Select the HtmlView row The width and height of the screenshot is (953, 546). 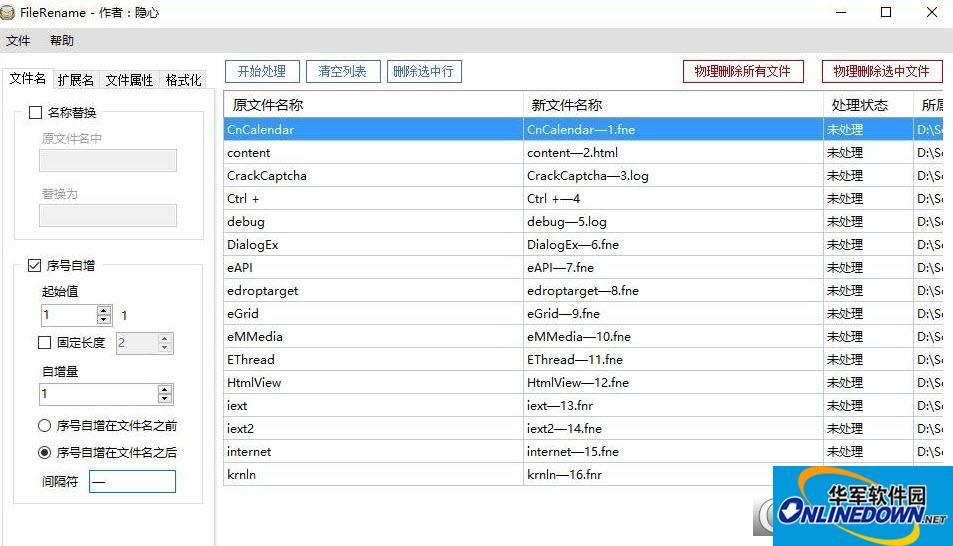coord(583,382)
